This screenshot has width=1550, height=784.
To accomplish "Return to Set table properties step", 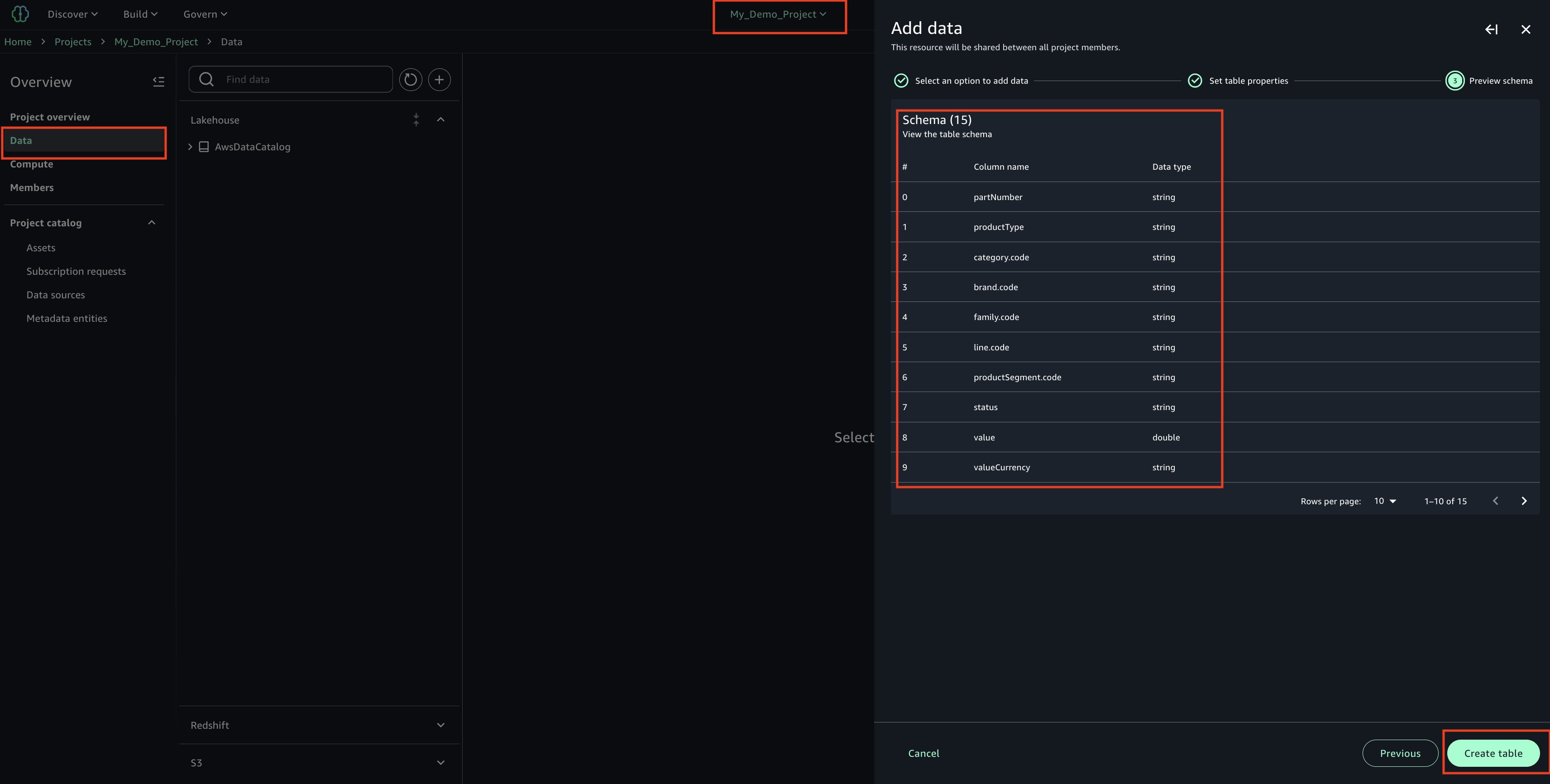I will click(1247, 81).
